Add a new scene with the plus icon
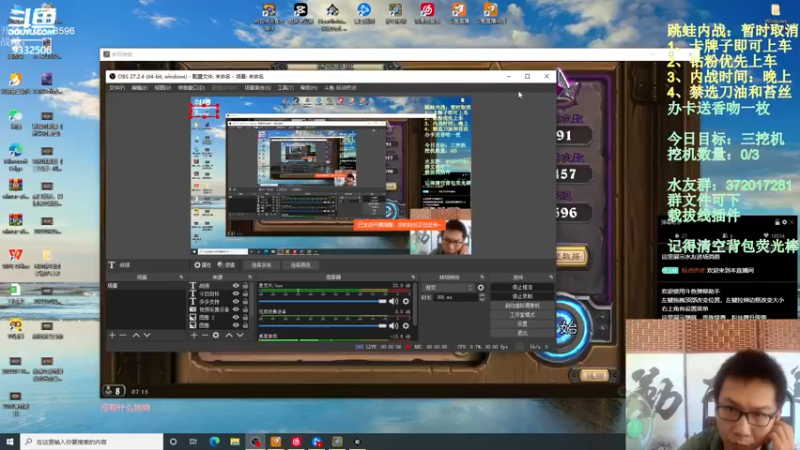 [112, 335]
